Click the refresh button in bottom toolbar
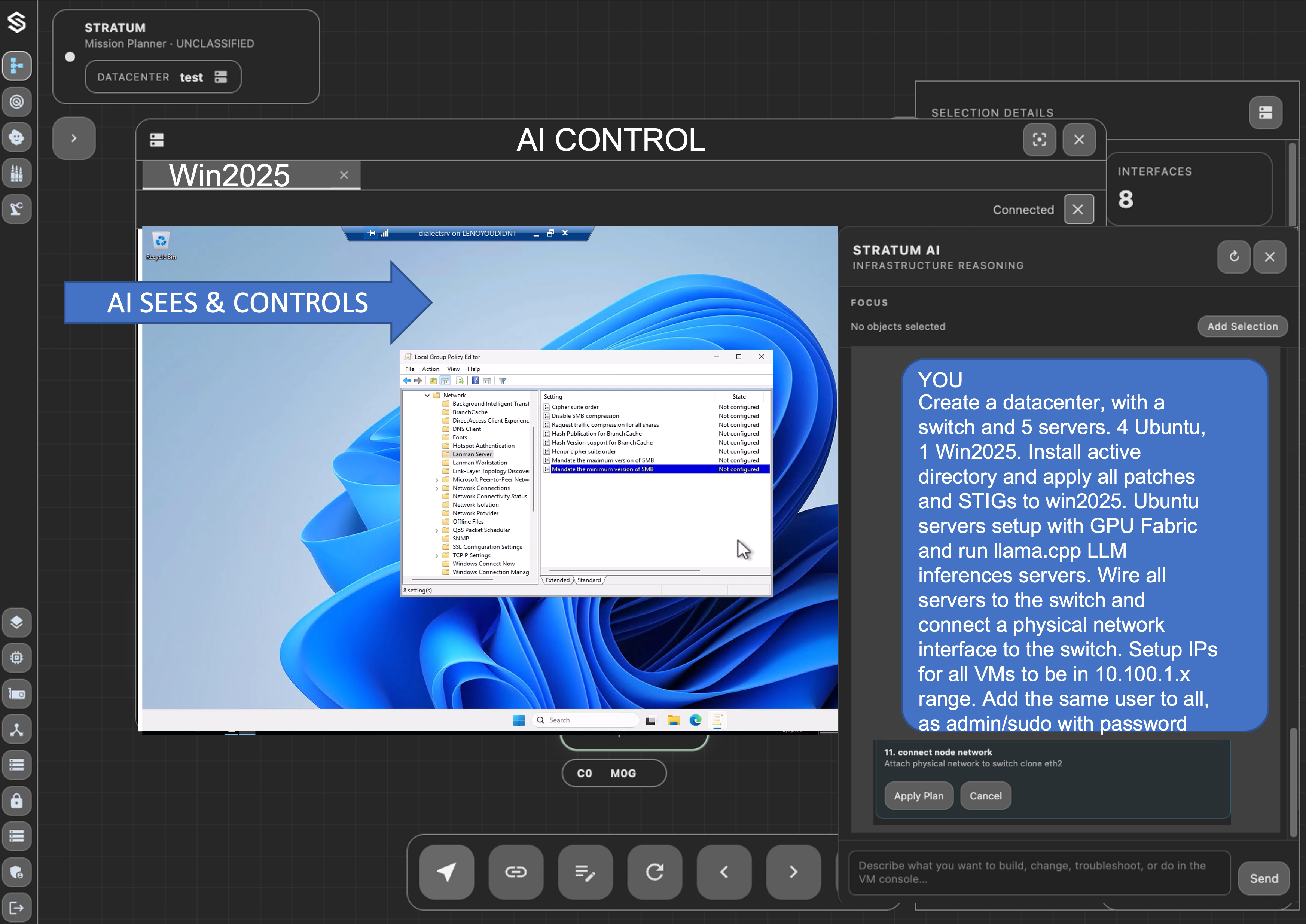1306x924 pixels. [655, 872]
